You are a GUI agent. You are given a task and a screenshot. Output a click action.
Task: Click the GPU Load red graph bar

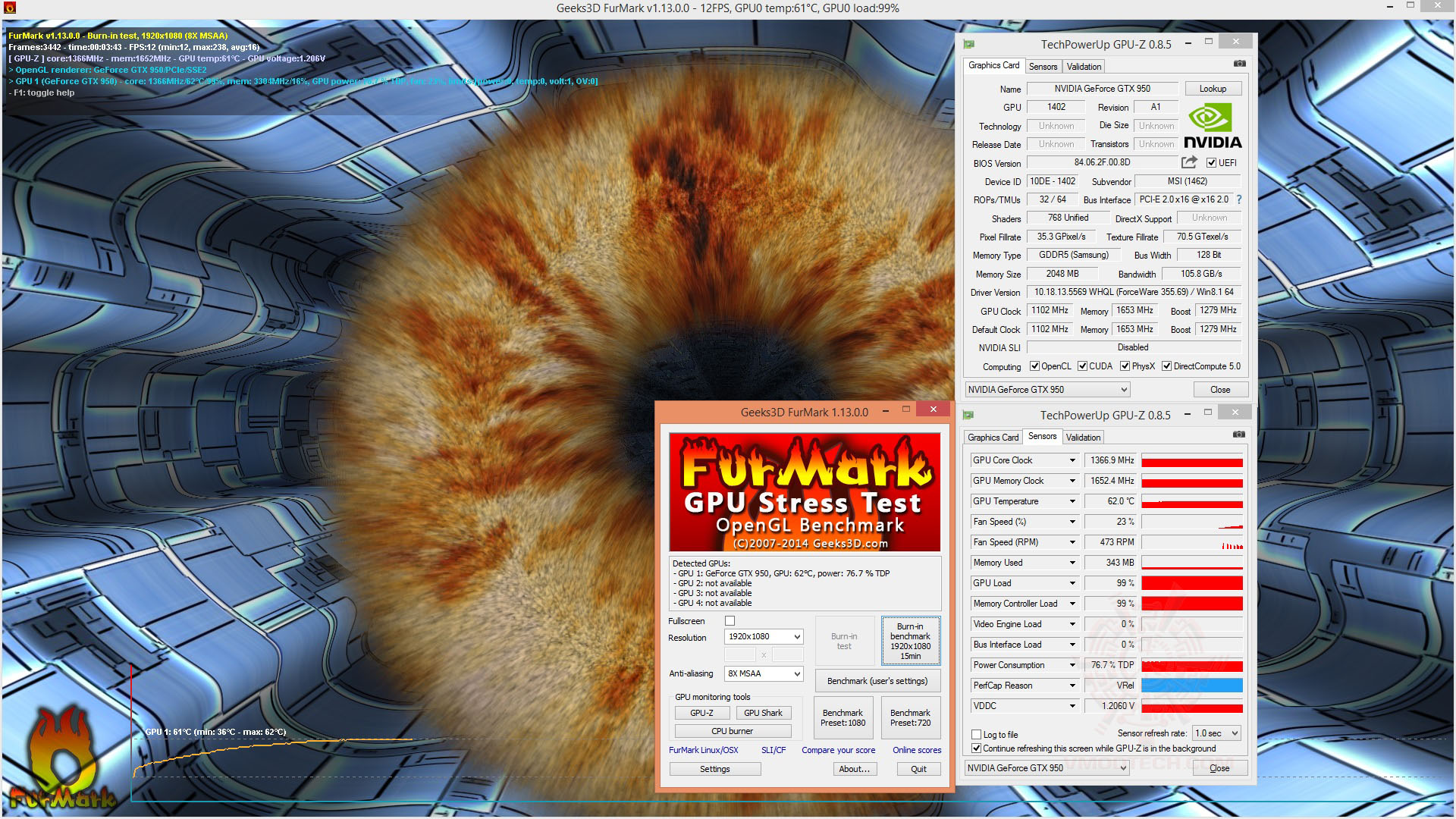1191,583
